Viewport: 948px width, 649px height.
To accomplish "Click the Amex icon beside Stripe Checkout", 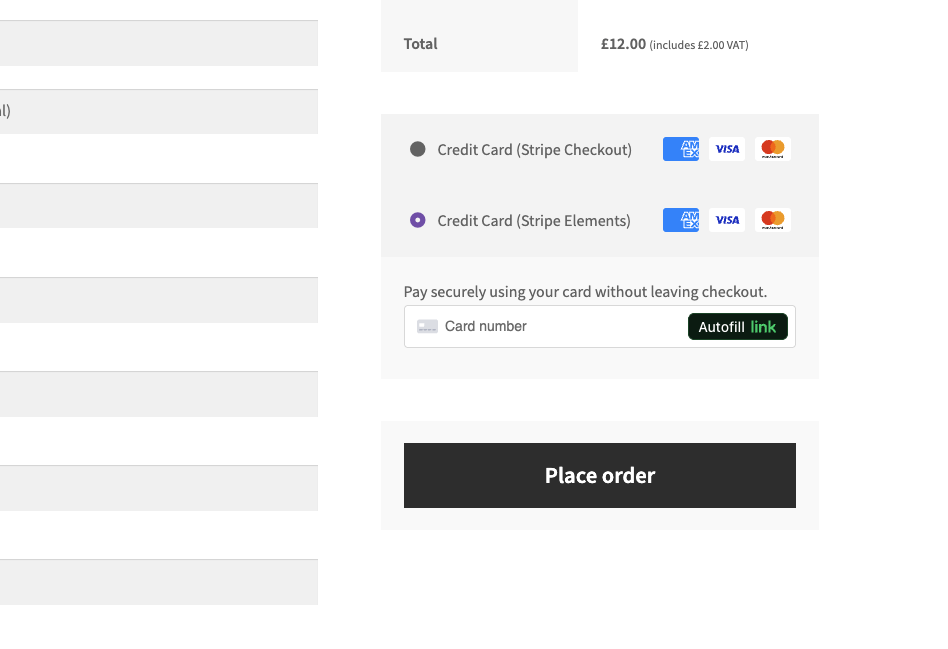I will 681,149.
